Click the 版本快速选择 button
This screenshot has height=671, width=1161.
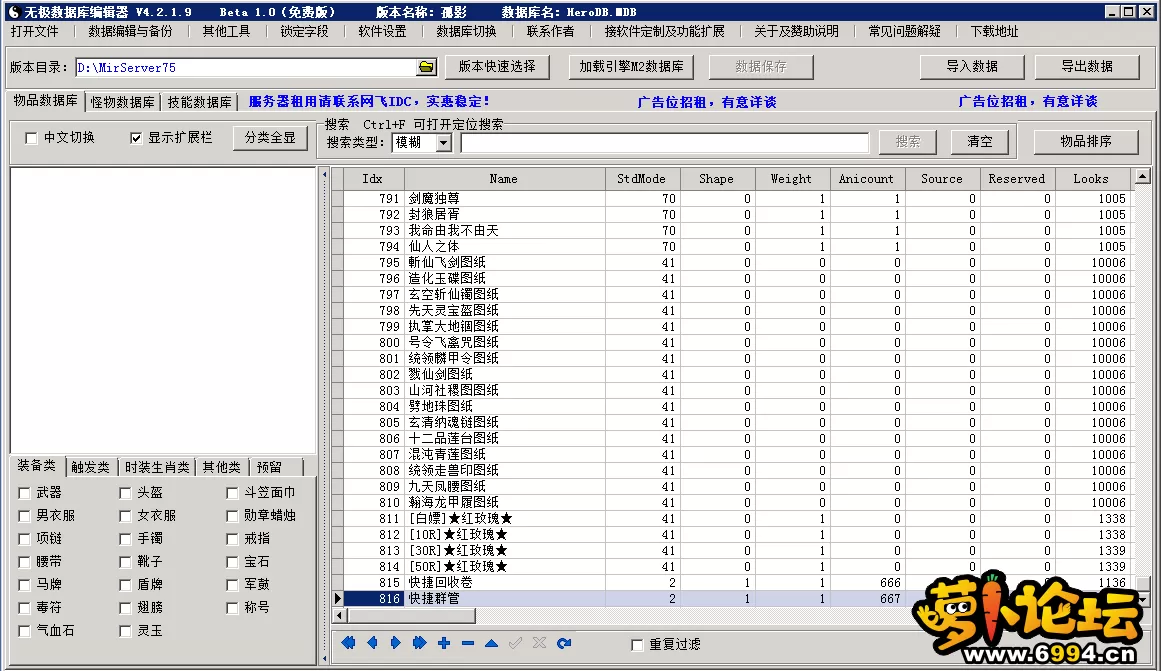497,67
